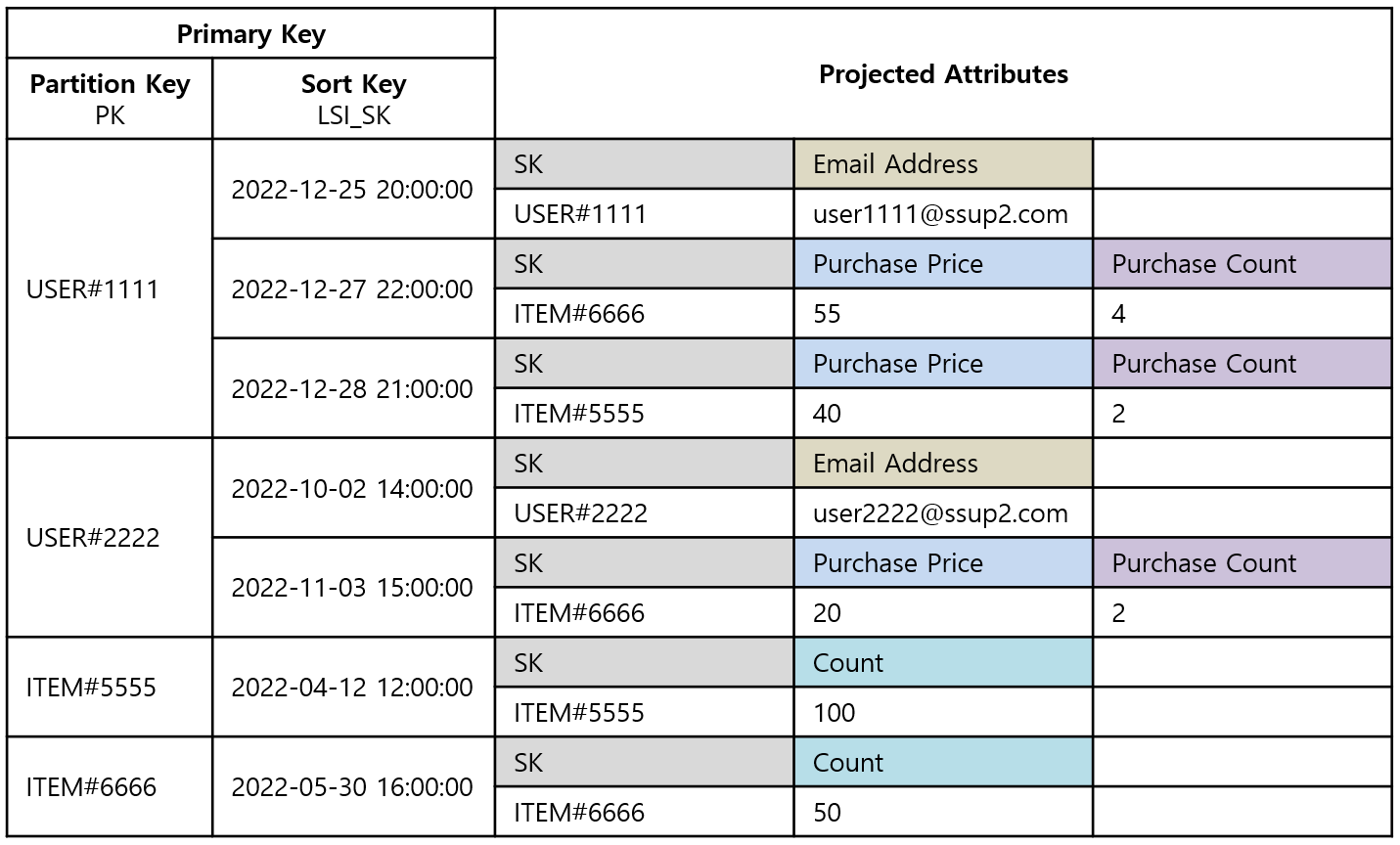Screen dimensions: 1400x845
Task: Click the Projected Attributes header
Action: point(943,74)
